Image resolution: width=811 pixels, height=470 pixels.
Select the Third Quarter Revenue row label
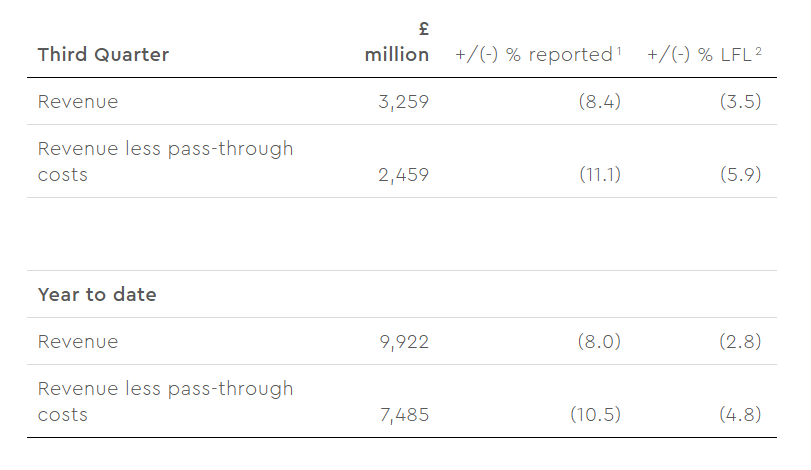click(x=78, y=101)
